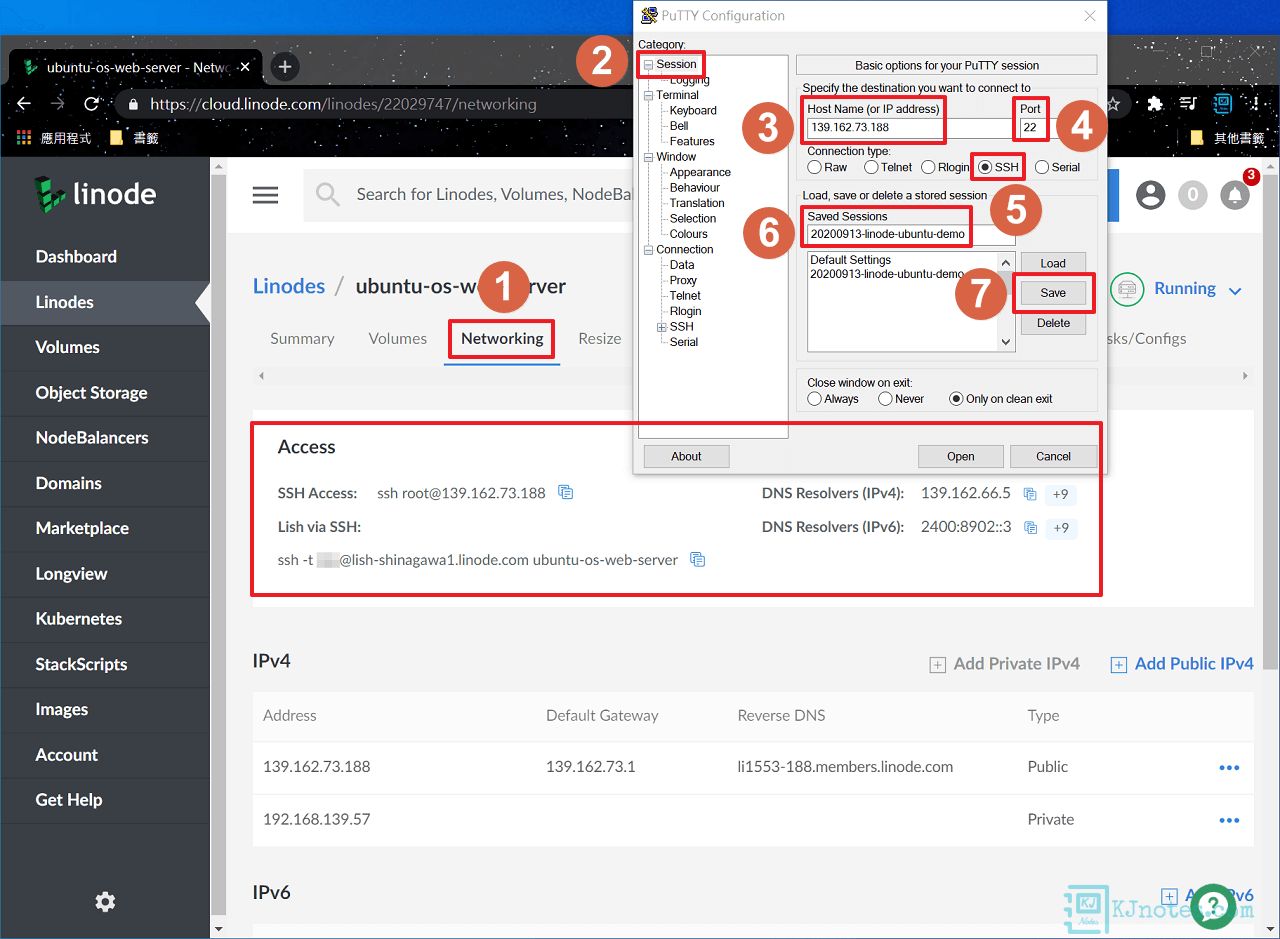Collapse the Terminal tree node in PuTTY
Viewport: 1280px width, 939px height.
[x=647, y=95]
